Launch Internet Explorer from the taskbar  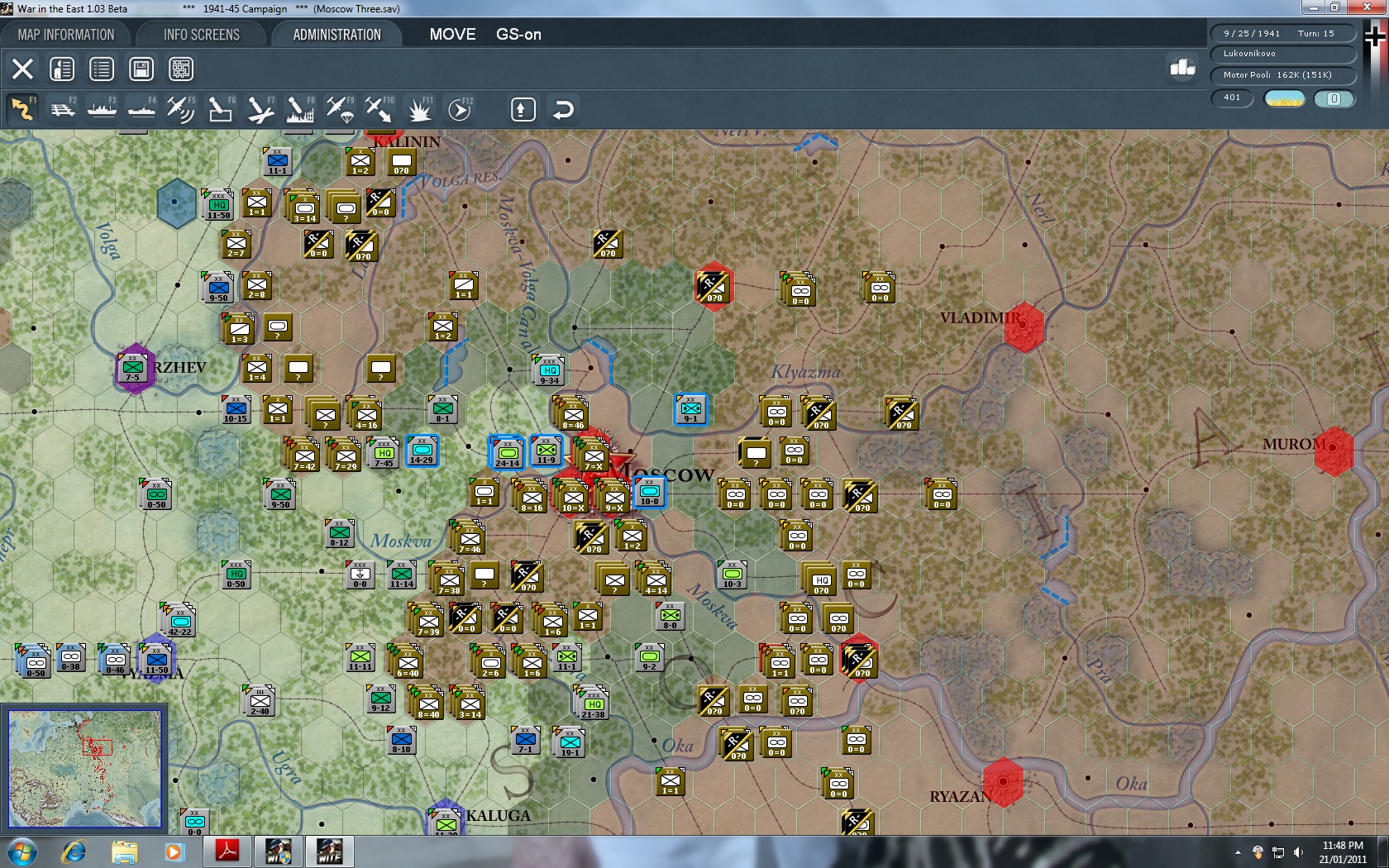click(x=74, y=851)
